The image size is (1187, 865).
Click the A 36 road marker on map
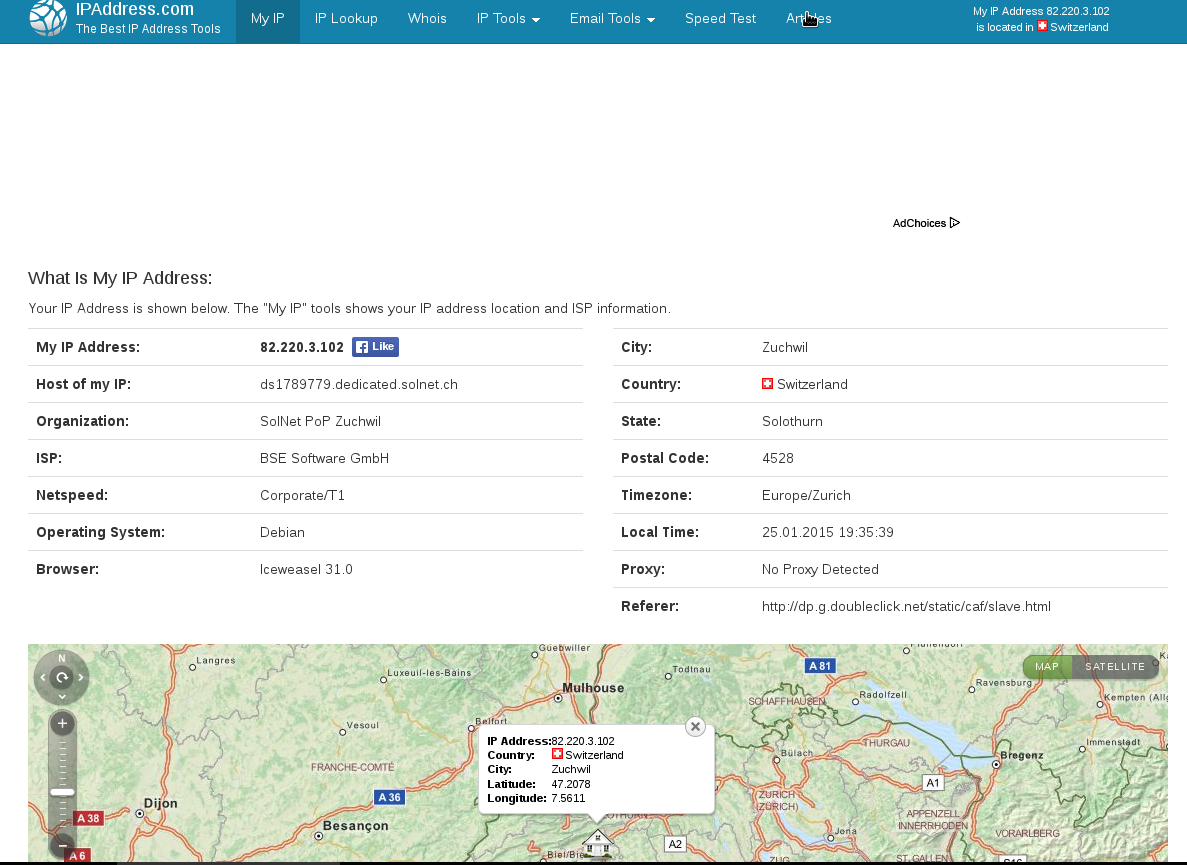[x=390, y=797]
